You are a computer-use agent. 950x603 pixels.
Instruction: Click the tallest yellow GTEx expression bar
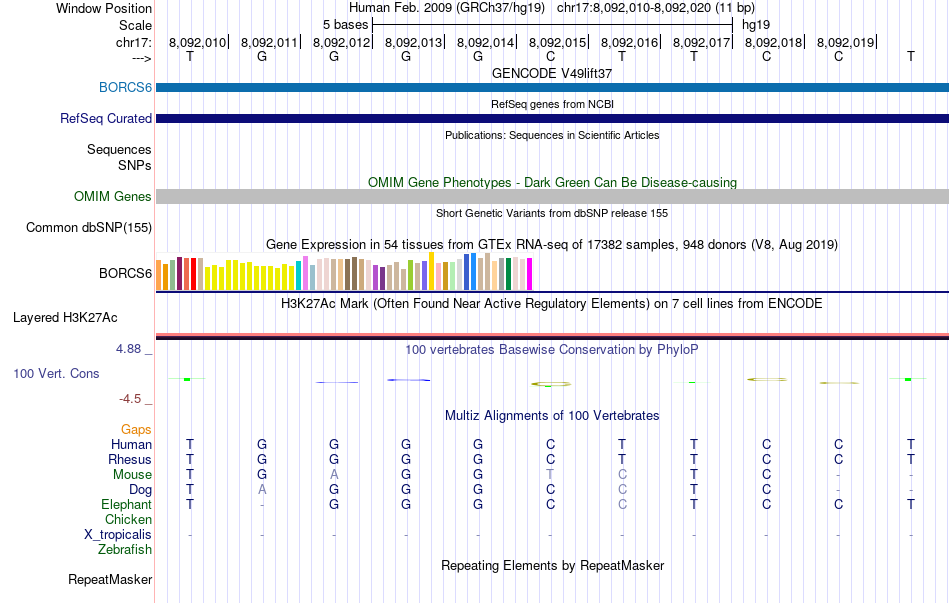pyautogui.click(x=431, y=271)
